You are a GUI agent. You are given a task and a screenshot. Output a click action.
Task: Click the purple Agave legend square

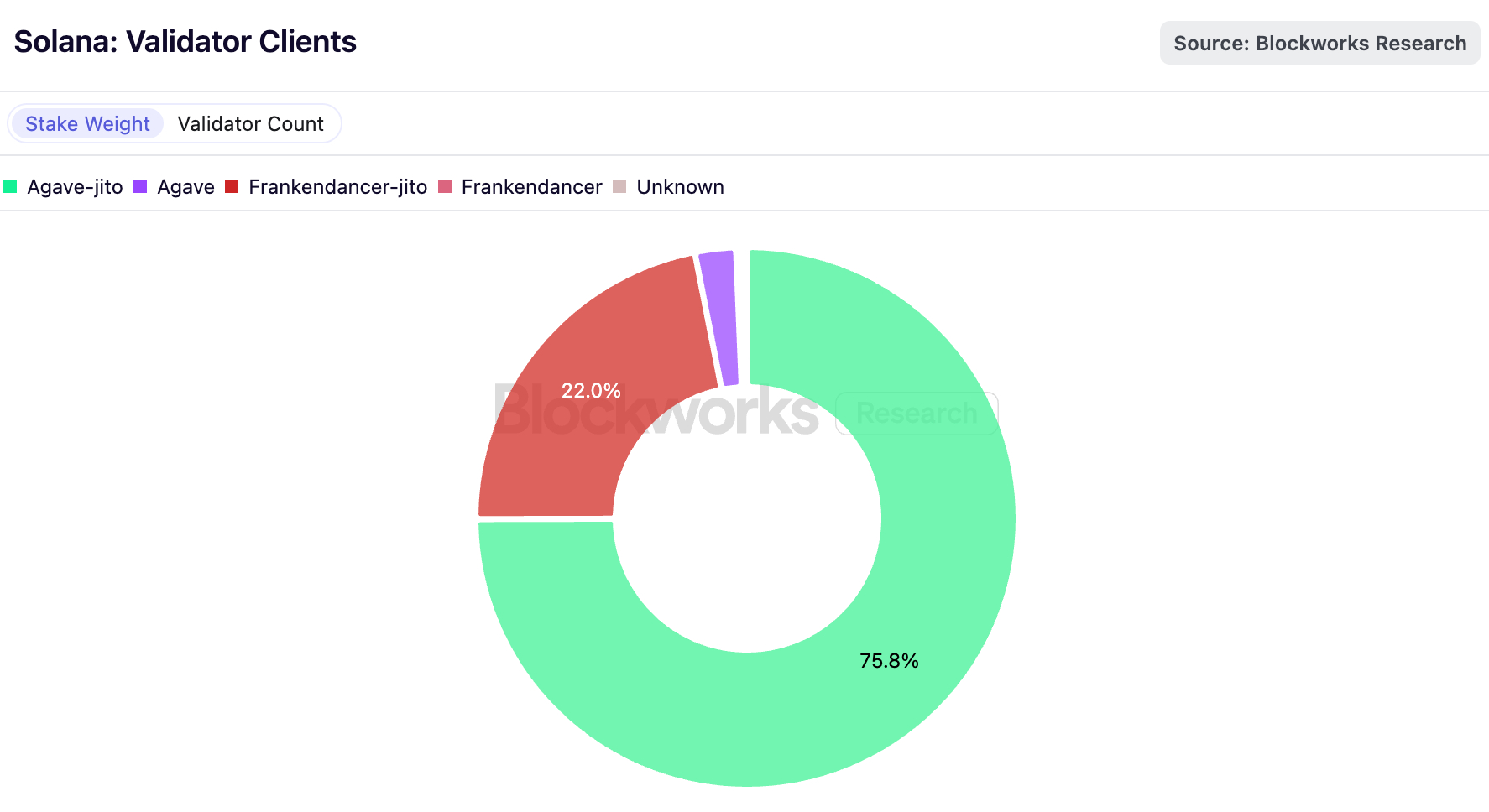click(140, 186)
